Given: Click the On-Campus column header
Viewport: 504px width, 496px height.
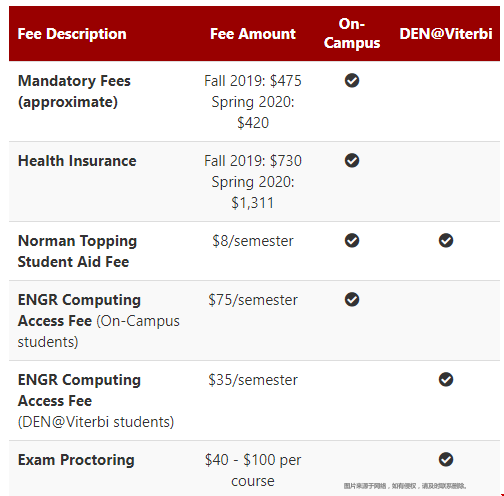Looking at the screenshot, I should [352, 33].
